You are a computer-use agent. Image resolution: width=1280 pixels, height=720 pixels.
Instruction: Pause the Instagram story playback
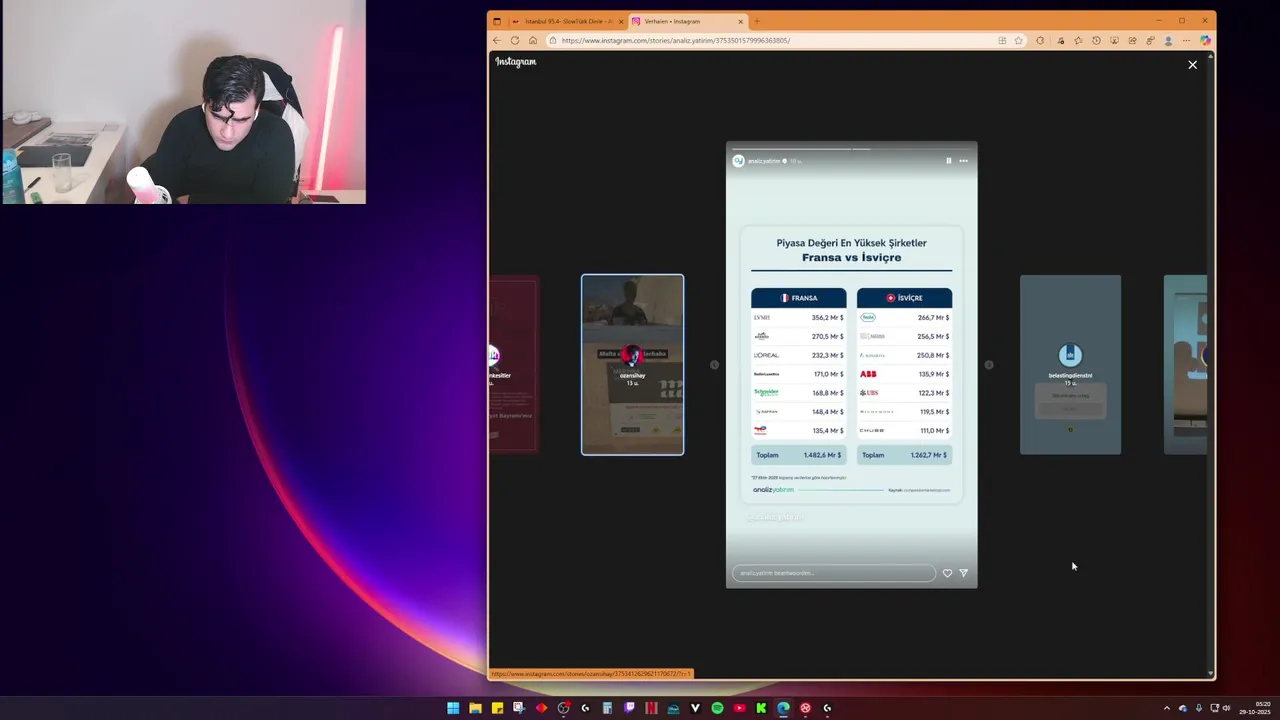coord(949,161)
